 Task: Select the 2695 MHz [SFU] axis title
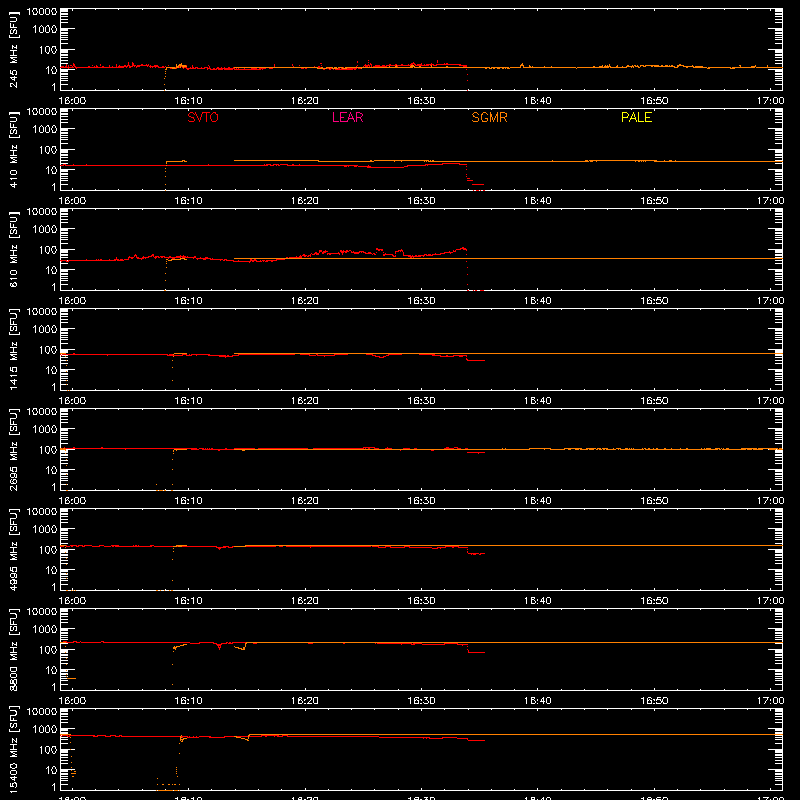tap(13, 449)
